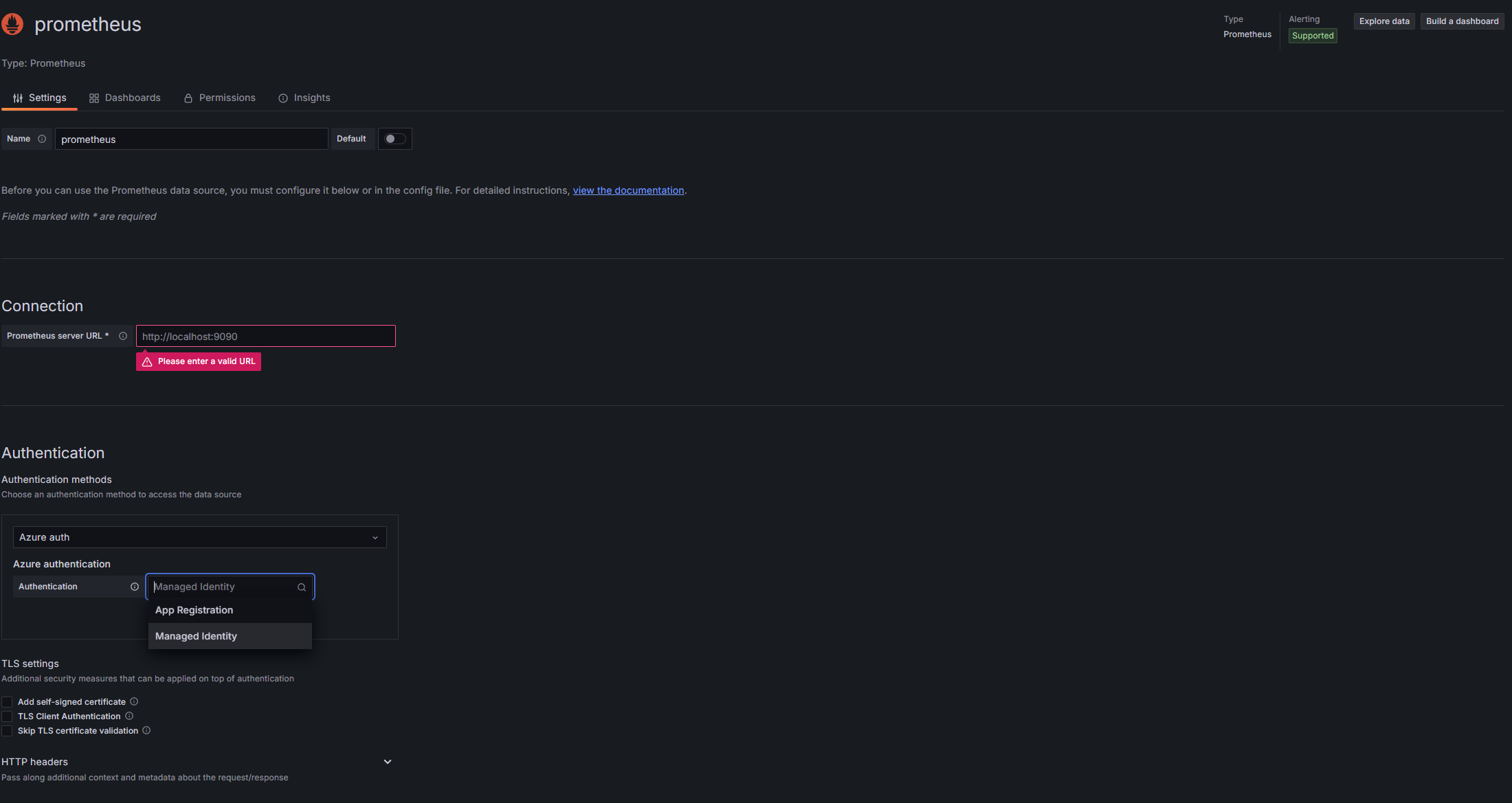The width and height of the screenshot is (1512, 803).
Task: Click the Supported alerting badge
Action: pos(1313,36)
